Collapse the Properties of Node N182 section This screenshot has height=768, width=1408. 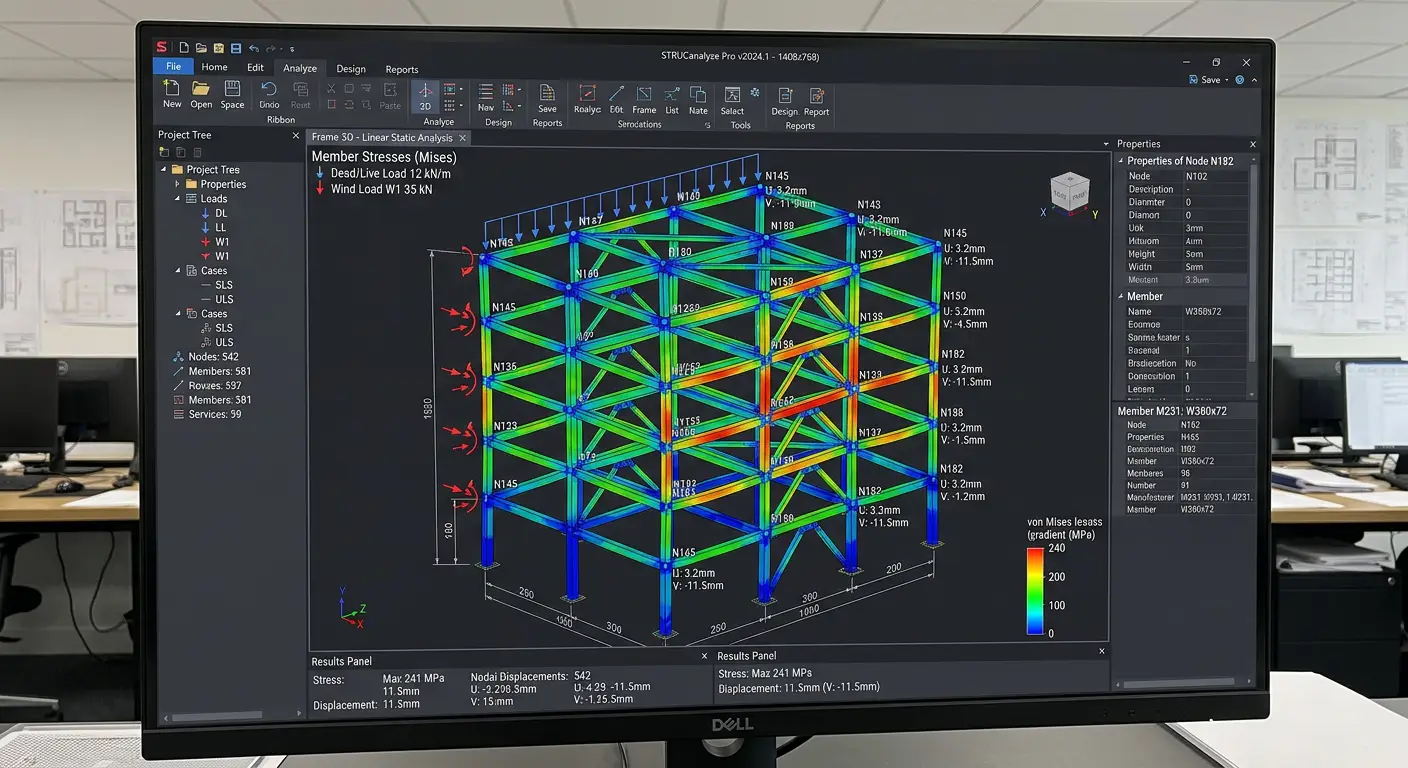(1121, 161)
